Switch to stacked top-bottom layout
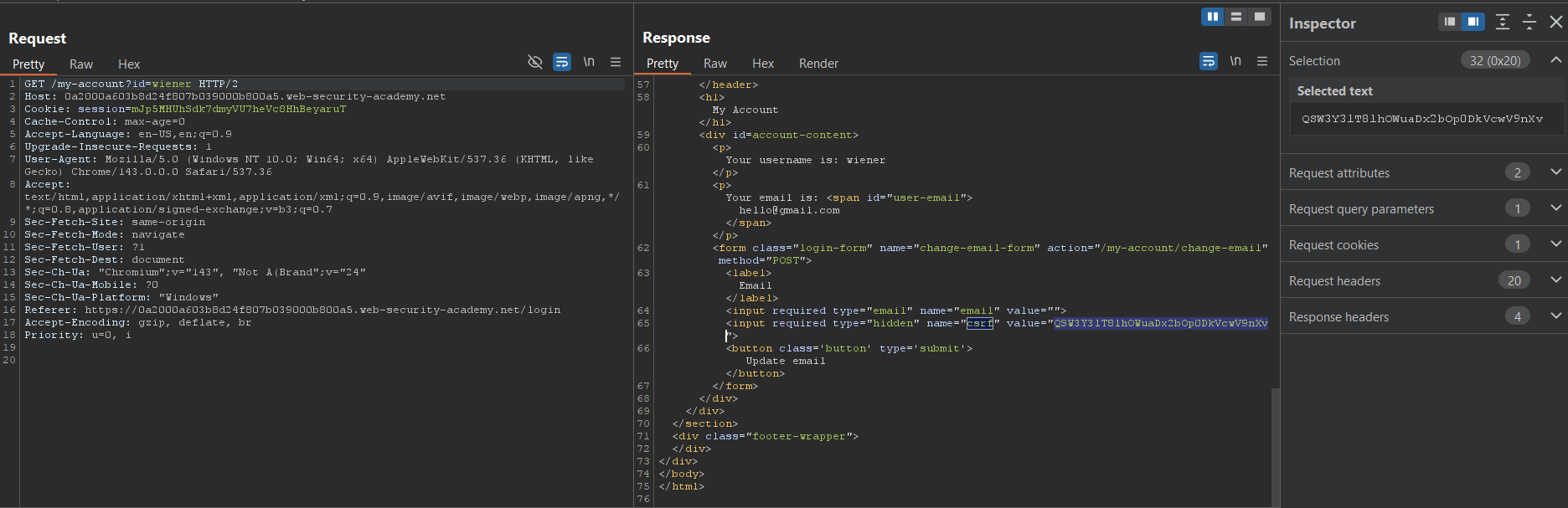The width and height of the screenshot is (1568, 508). tap(1236, 17)
